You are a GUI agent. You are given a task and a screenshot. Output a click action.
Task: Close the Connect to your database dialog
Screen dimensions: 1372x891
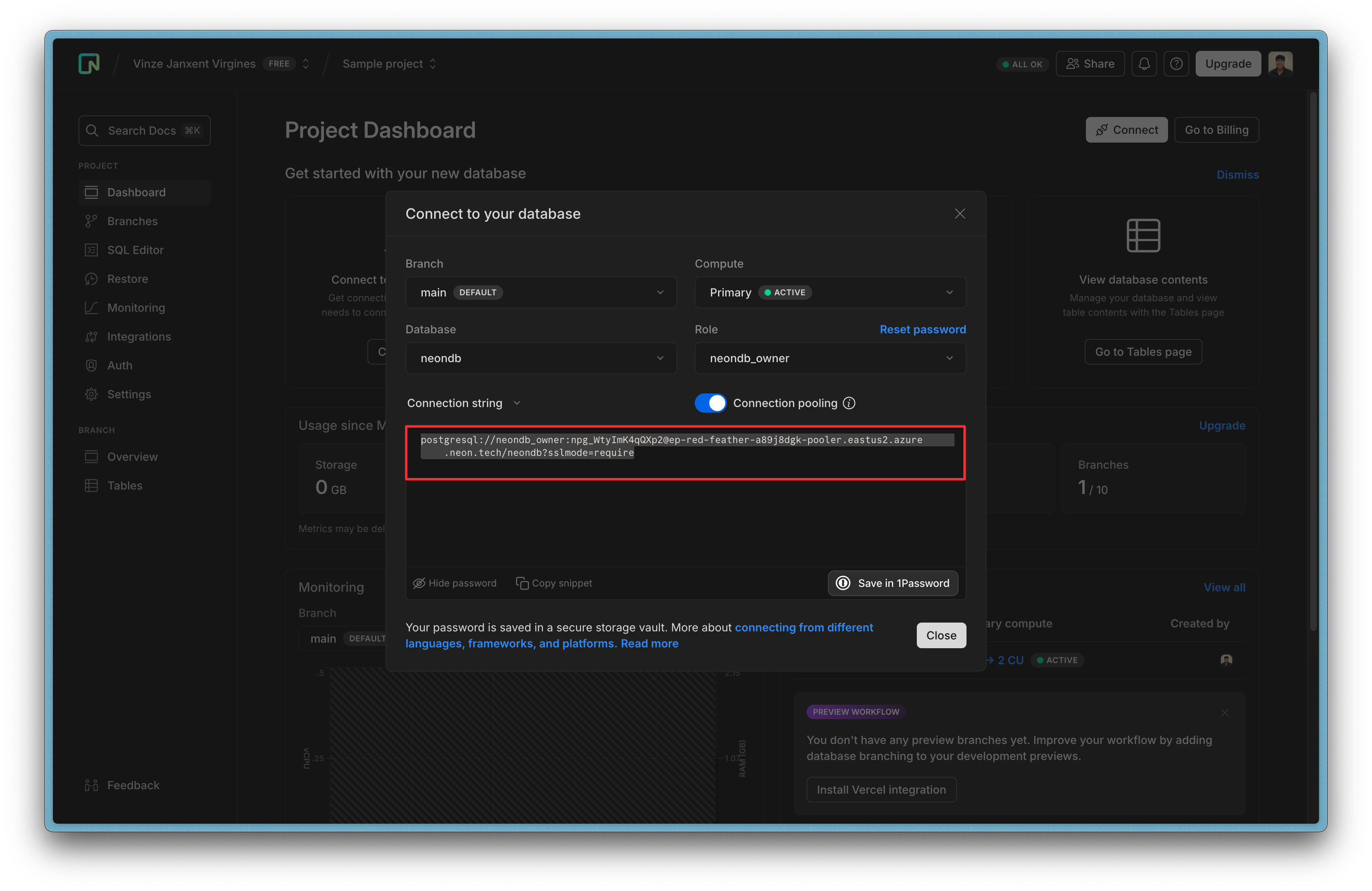click(959, 214)
